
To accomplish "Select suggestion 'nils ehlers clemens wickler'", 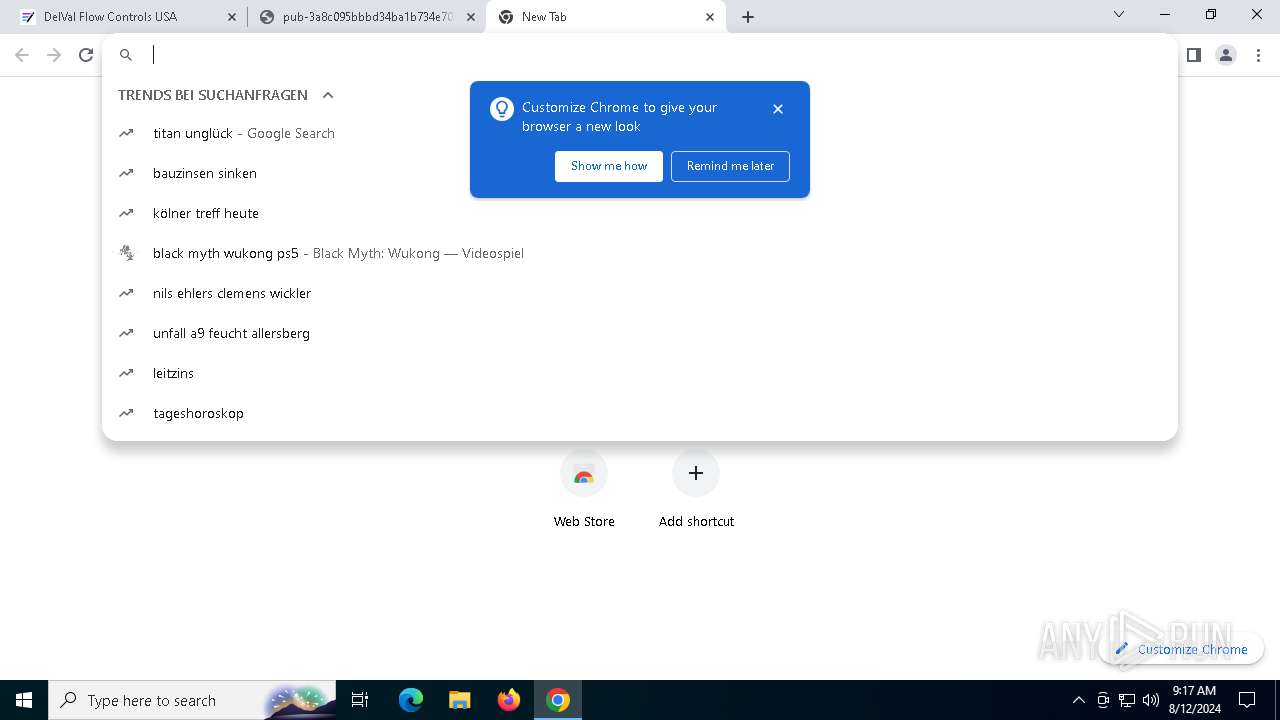I will click(x=640, y=293).
